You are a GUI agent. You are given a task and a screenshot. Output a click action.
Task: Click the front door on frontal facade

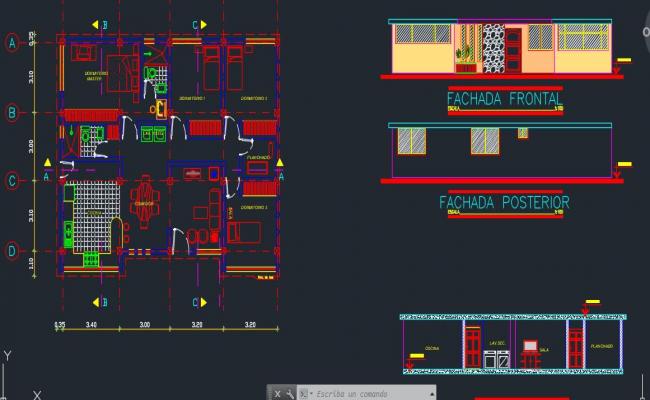[513, 52]
